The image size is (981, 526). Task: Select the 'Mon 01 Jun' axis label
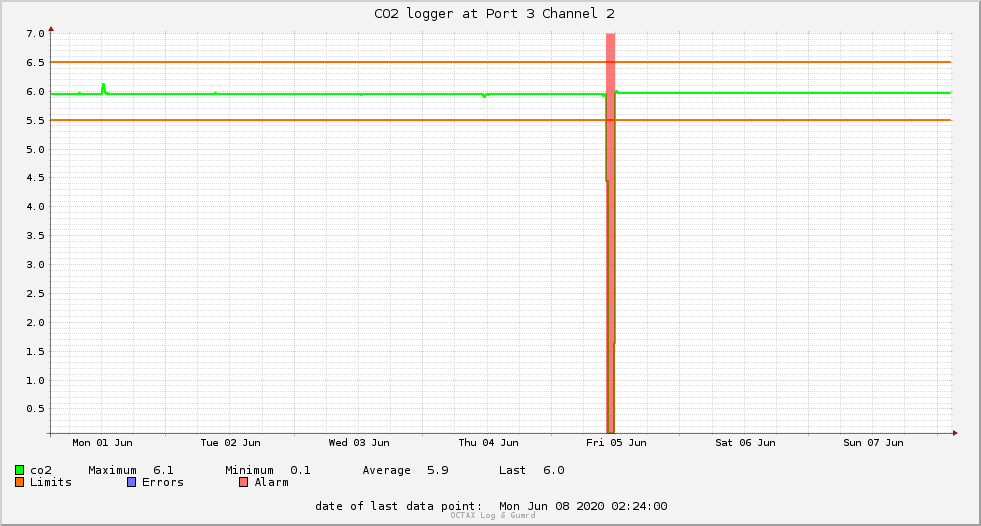[x=103, y=443]
